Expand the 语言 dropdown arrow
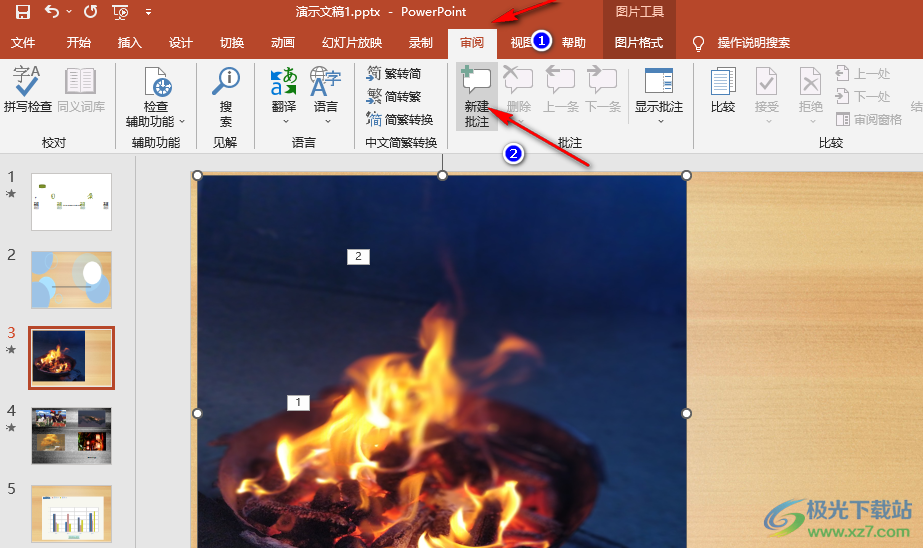This screenshot has height=548, width=923. click(x=328, y=122)
